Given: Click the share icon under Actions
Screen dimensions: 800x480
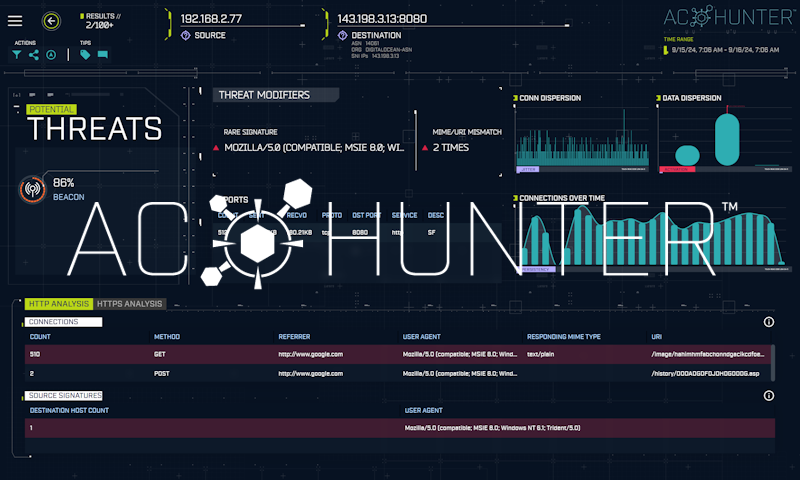Looking at the screenshot, I should 34,55.
